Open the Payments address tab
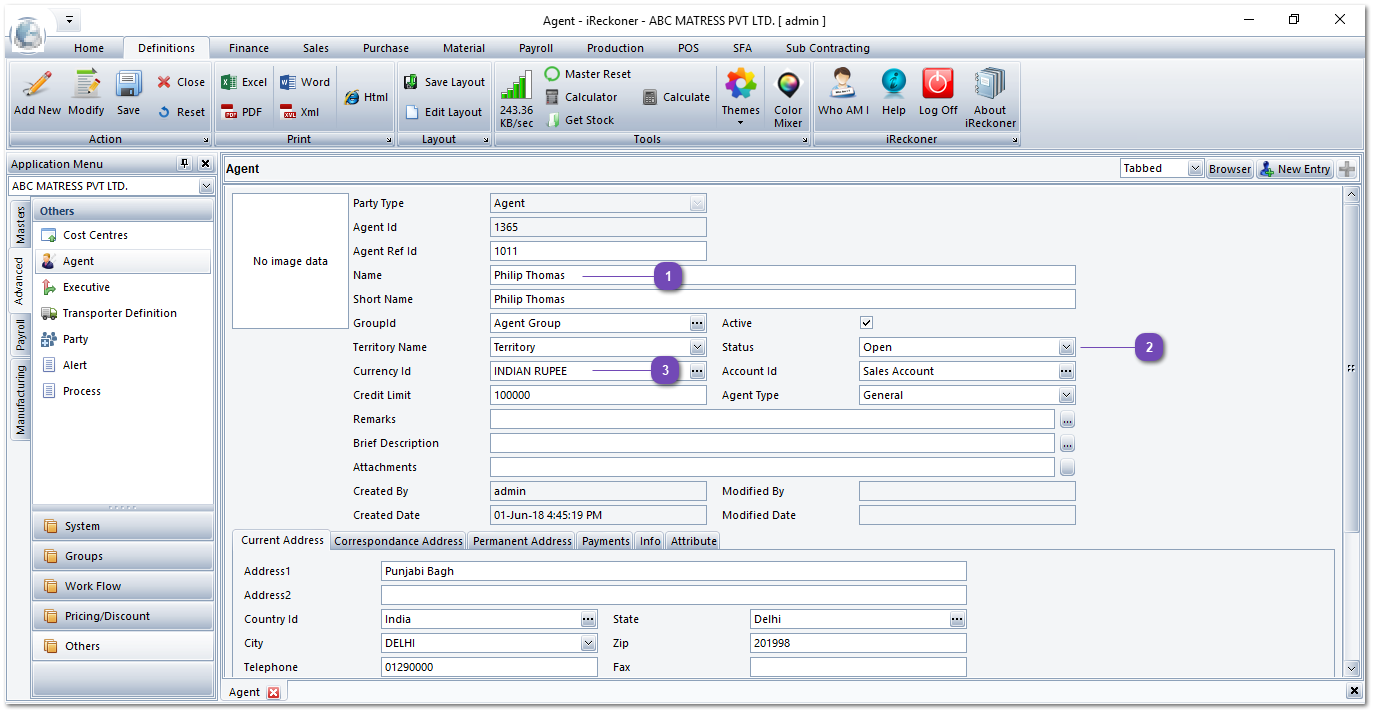The height and width of the screenshot is (713, 1374). tap(606, 541)
